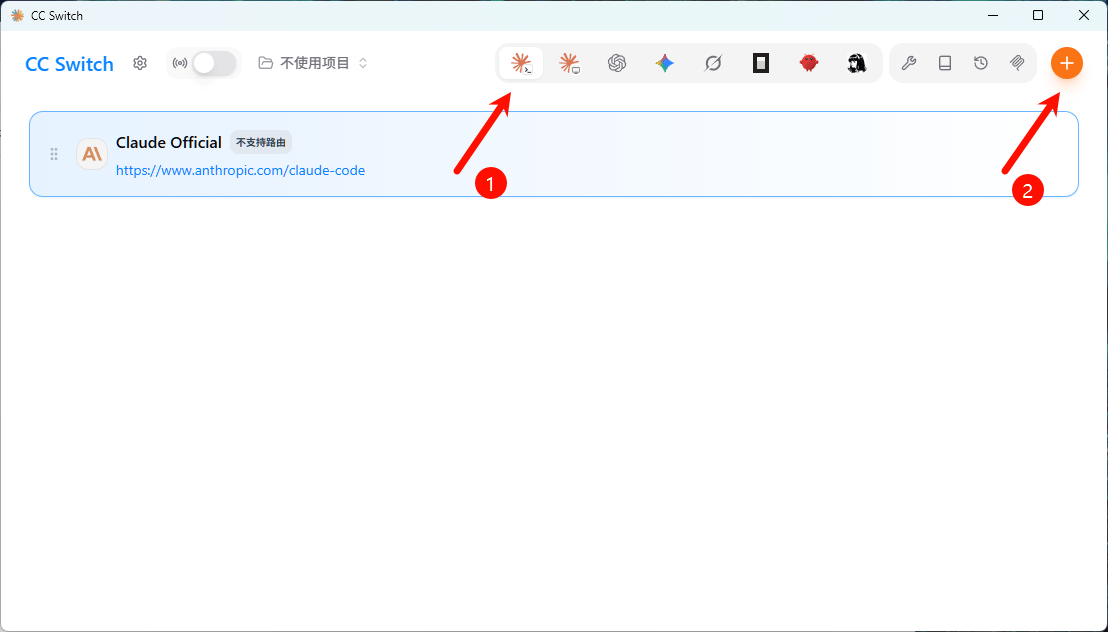Click the broadcast signal icon beside the switch
Image resolution: width=1108 pixels, height=632 pixels.
(x=180, y=64)
